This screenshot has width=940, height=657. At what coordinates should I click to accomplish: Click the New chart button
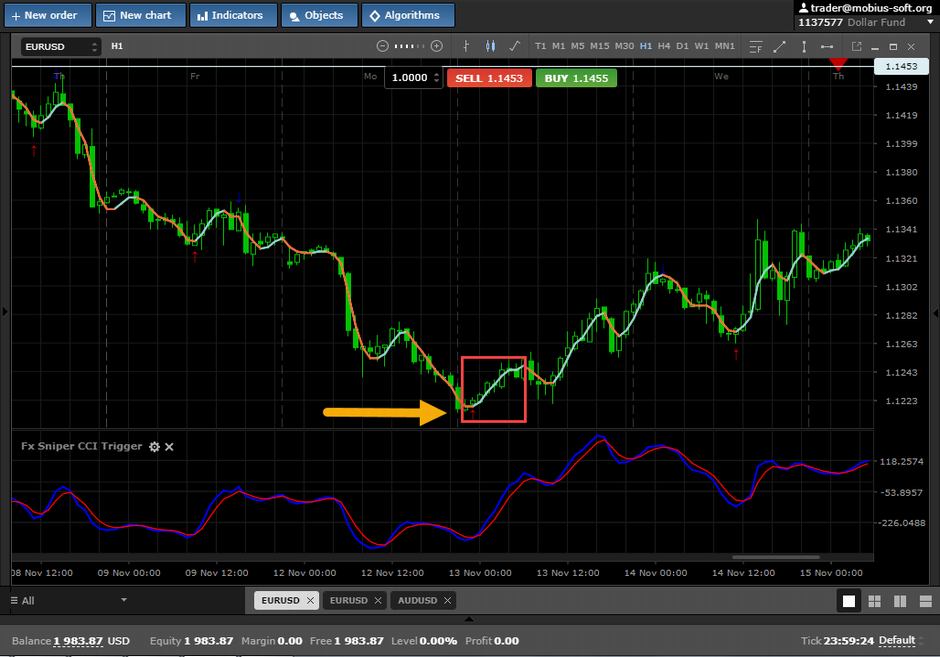[x=140, y=16]
